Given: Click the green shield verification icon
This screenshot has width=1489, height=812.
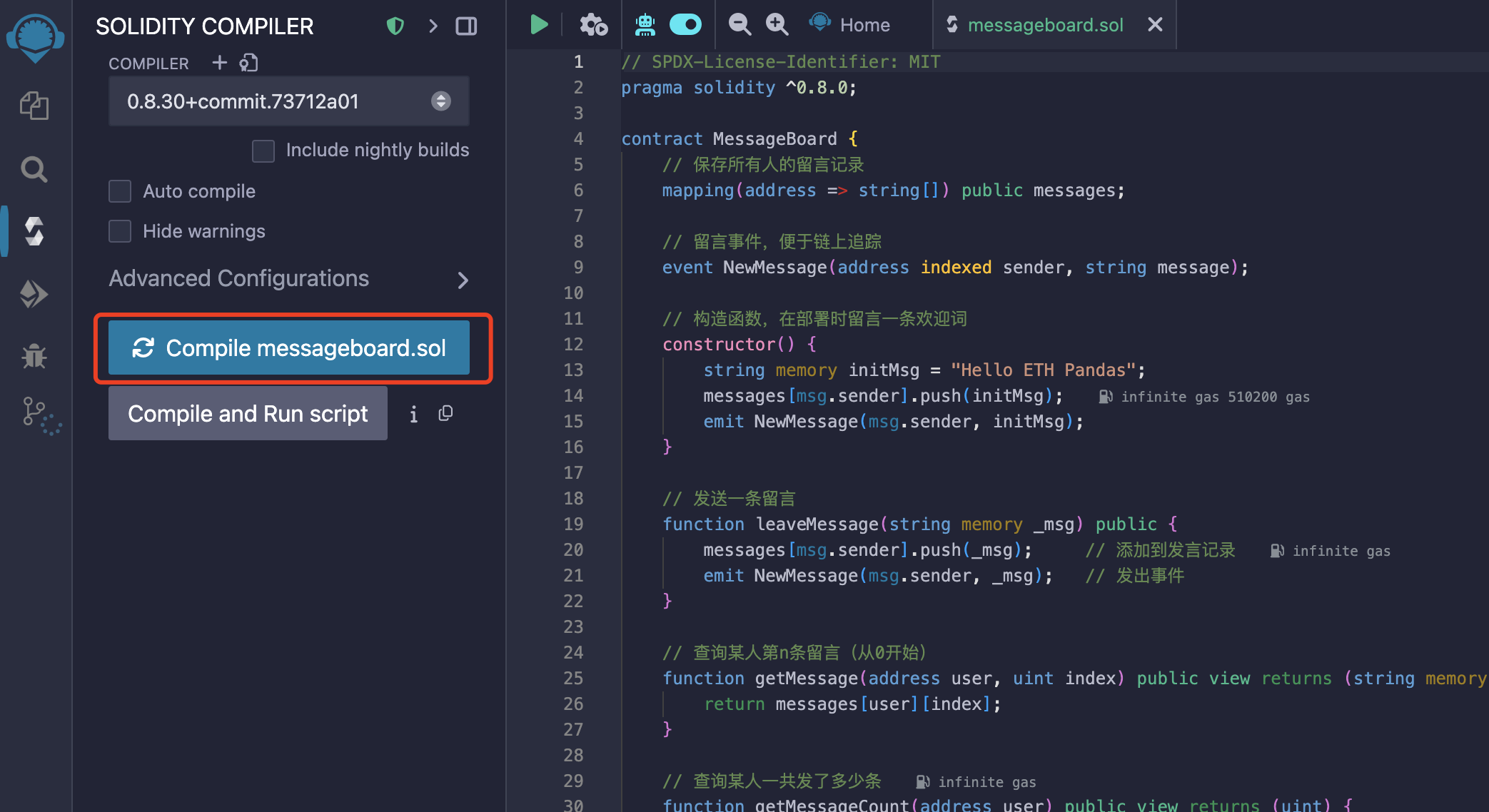Looking at the screenshot, I should click(x=395, y=26).
